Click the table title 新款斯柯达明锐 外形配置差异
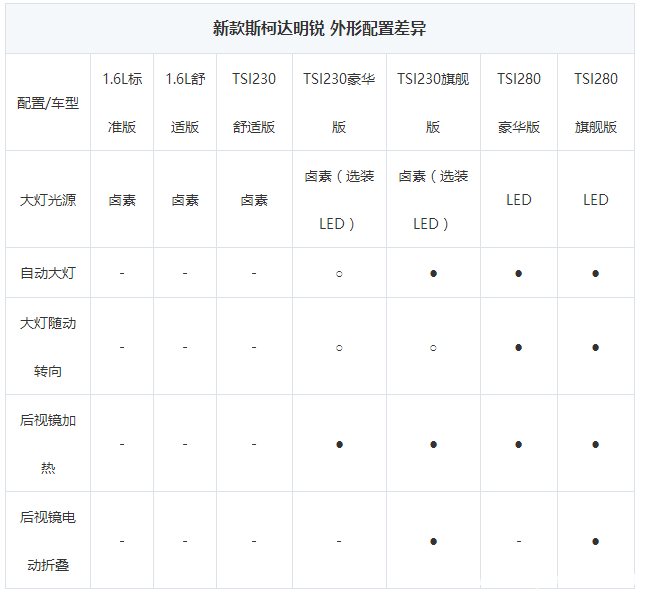Image resolution: width=646 pixels, height=589 pixels. point(319,28)
